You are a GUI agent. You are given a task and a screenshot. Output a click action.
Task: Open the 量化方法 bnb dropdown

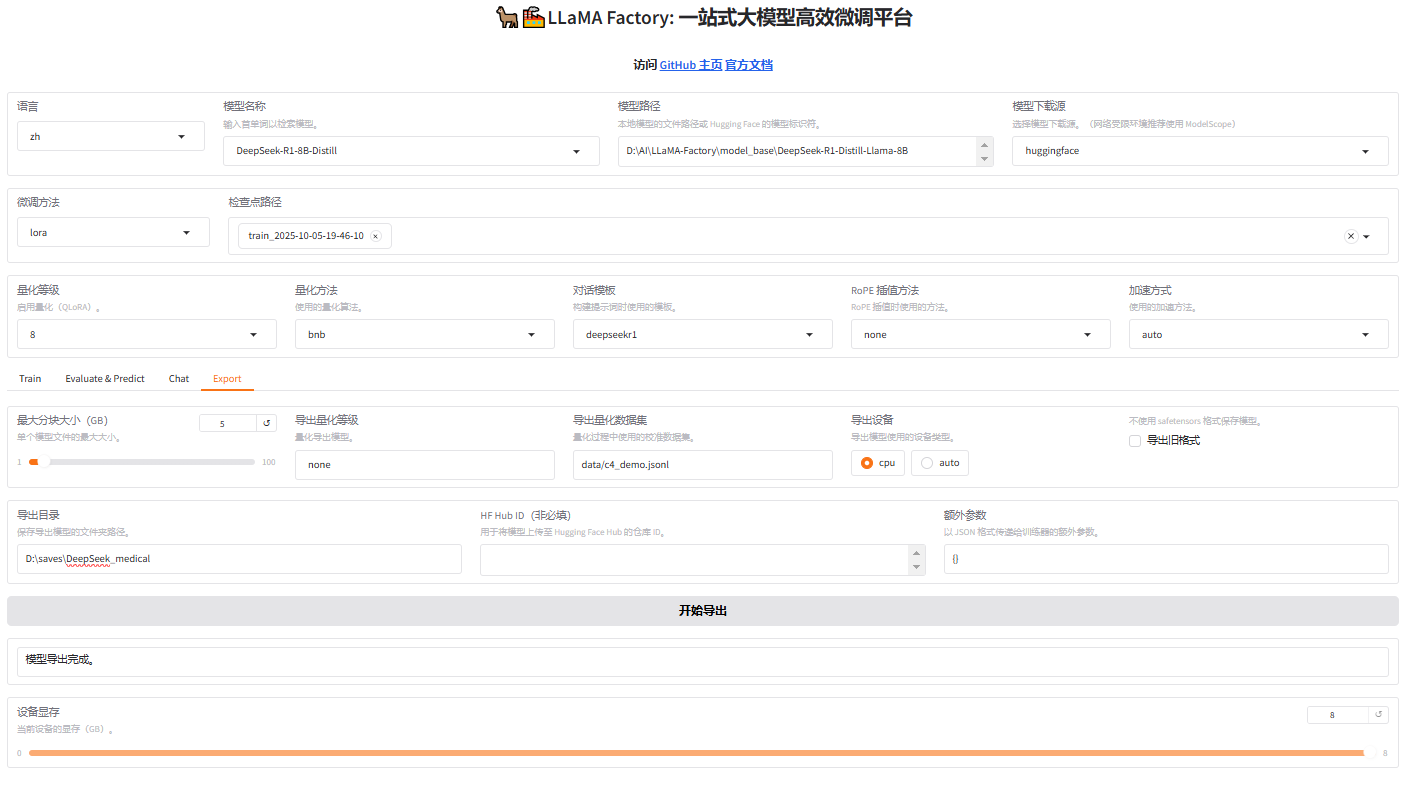pos(425,334)
